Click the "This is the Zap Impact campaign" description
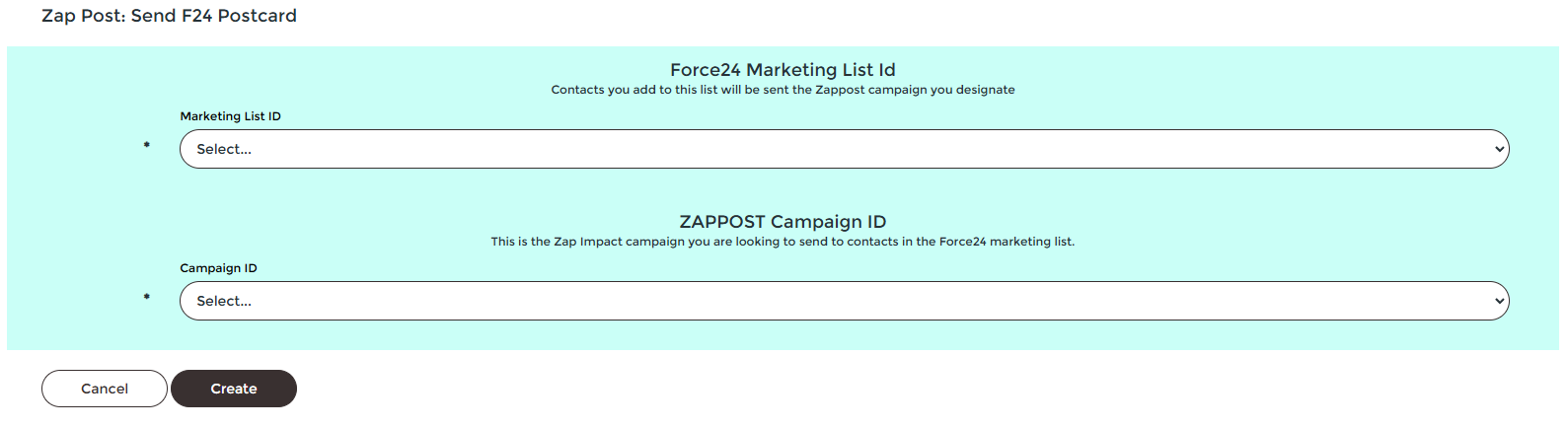 click(783, 242)
